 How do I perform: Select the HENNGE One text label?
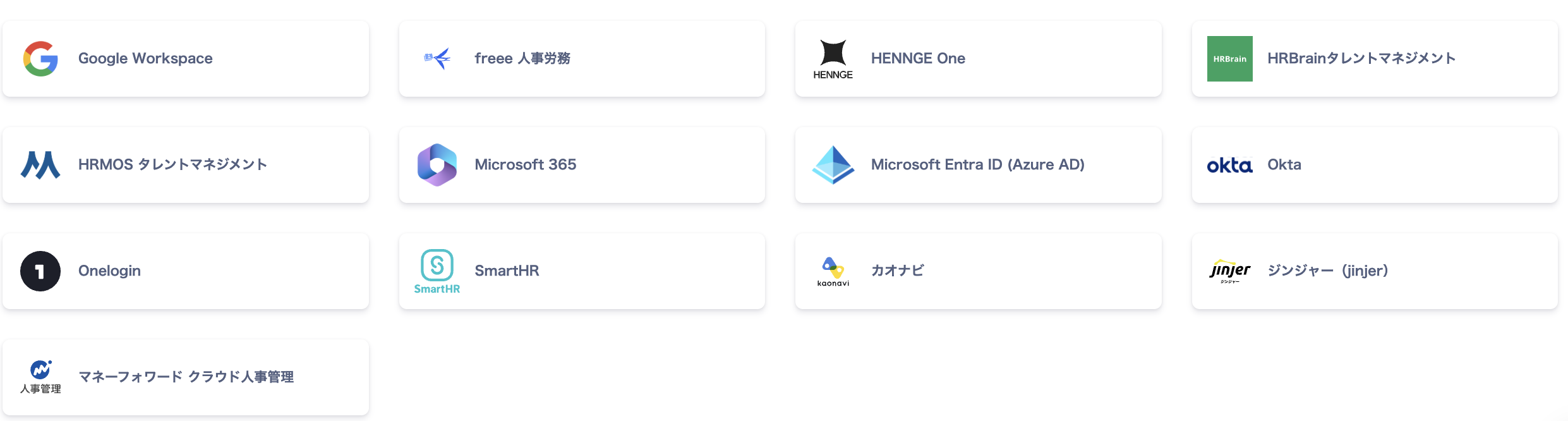tap(918, 59)
